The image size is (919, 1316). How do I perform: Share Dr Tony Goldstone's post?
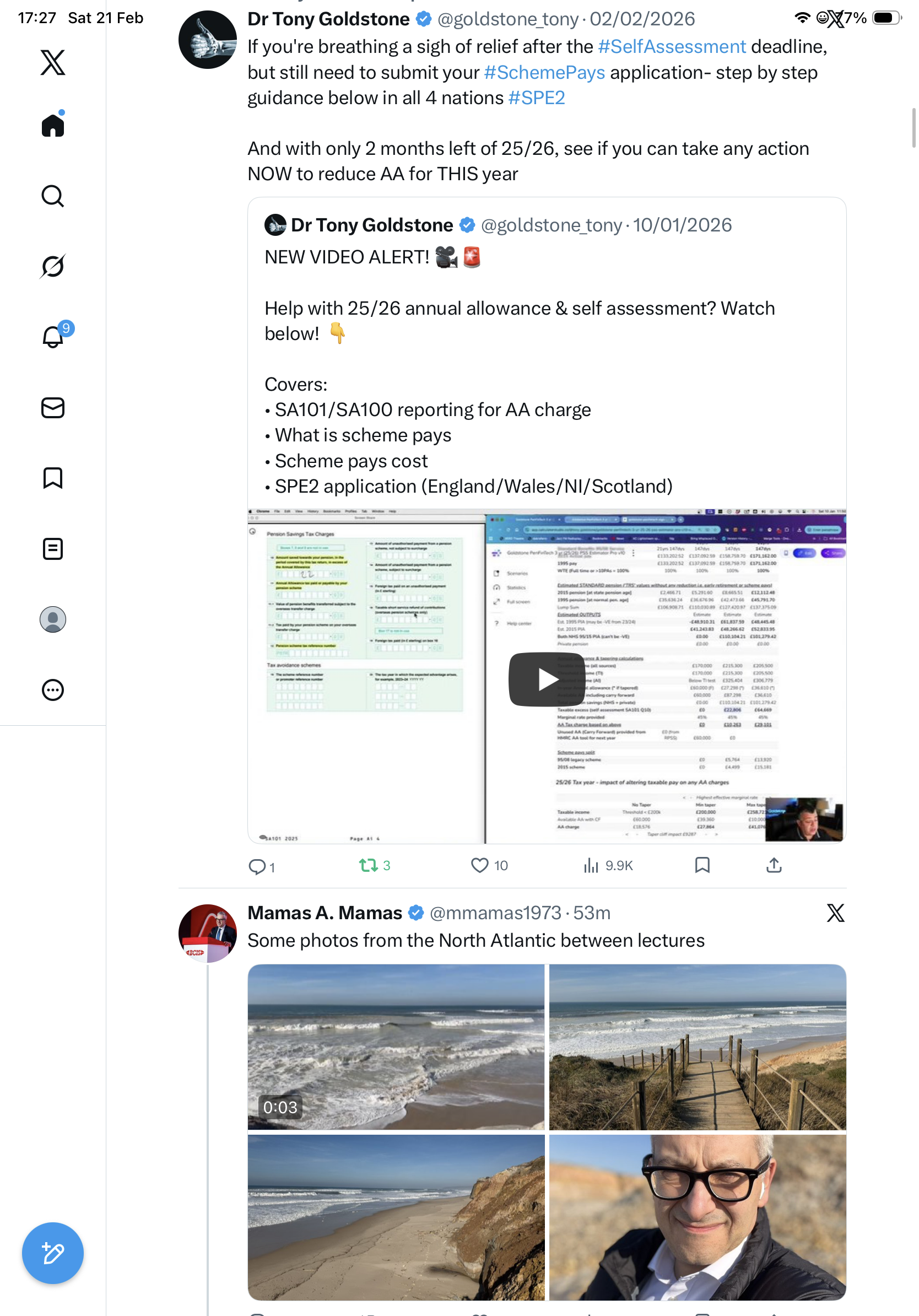[774, 865]
